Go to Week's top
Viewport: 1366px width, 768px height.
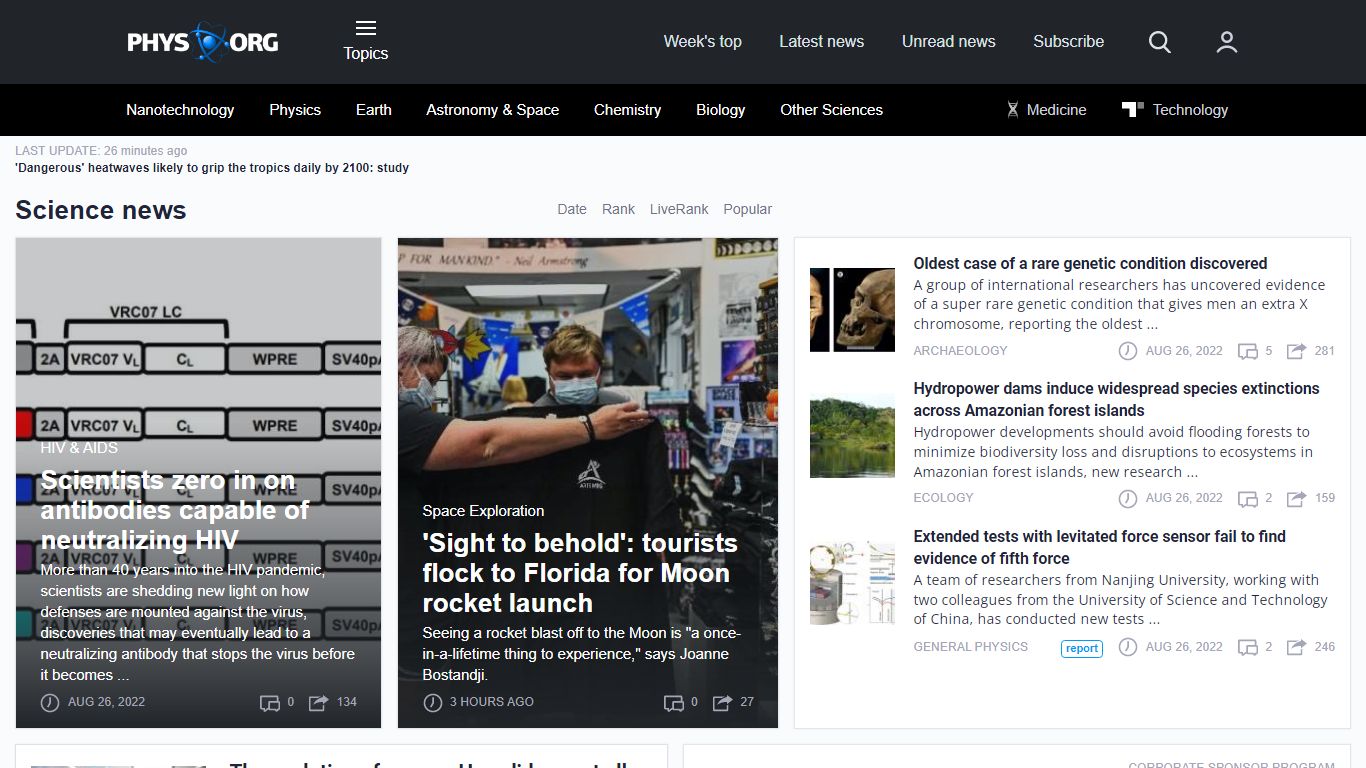tap(703, 42)
